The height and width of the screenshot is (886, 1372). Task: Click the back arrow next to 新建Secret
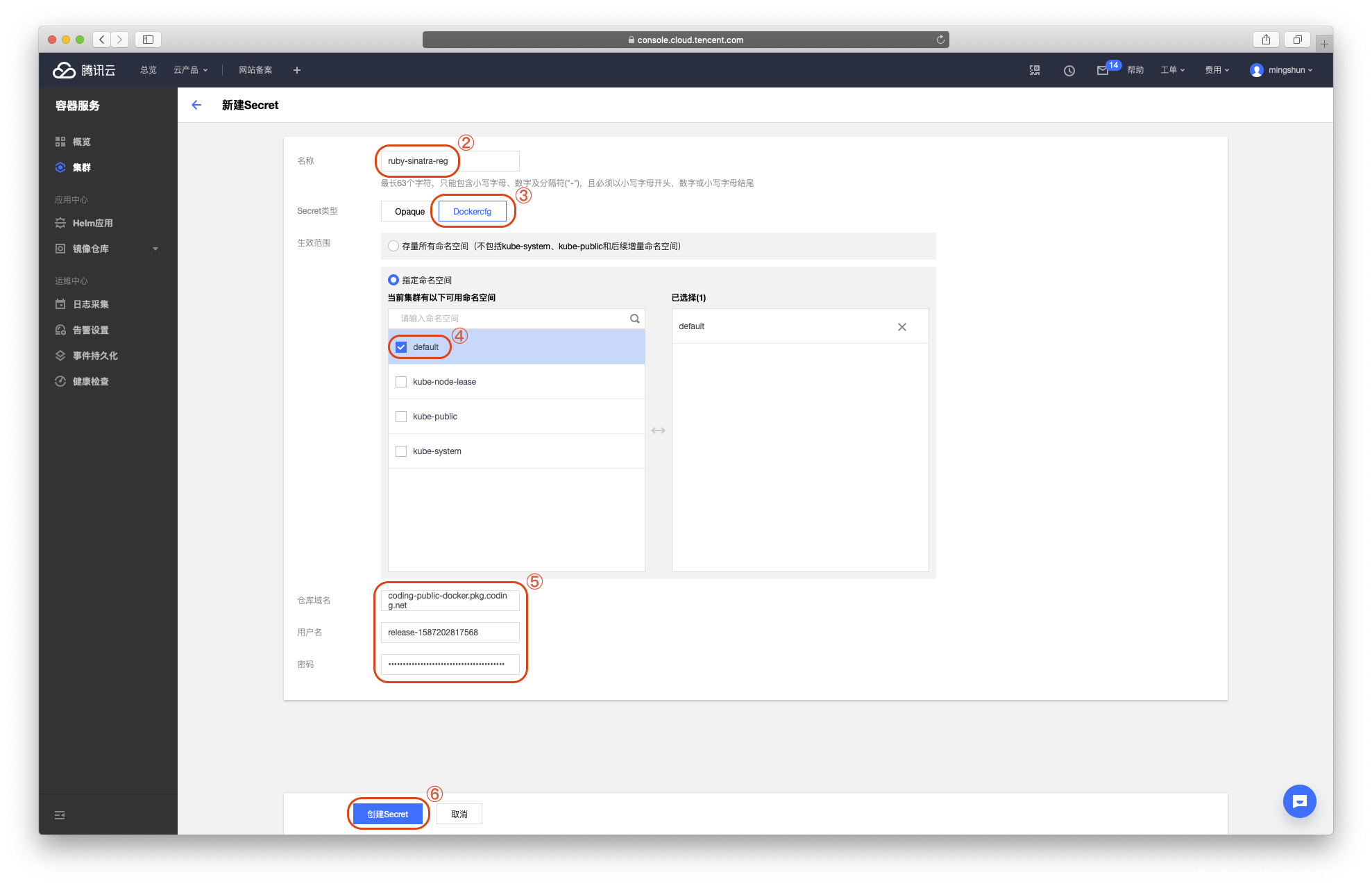pos(196,105)
